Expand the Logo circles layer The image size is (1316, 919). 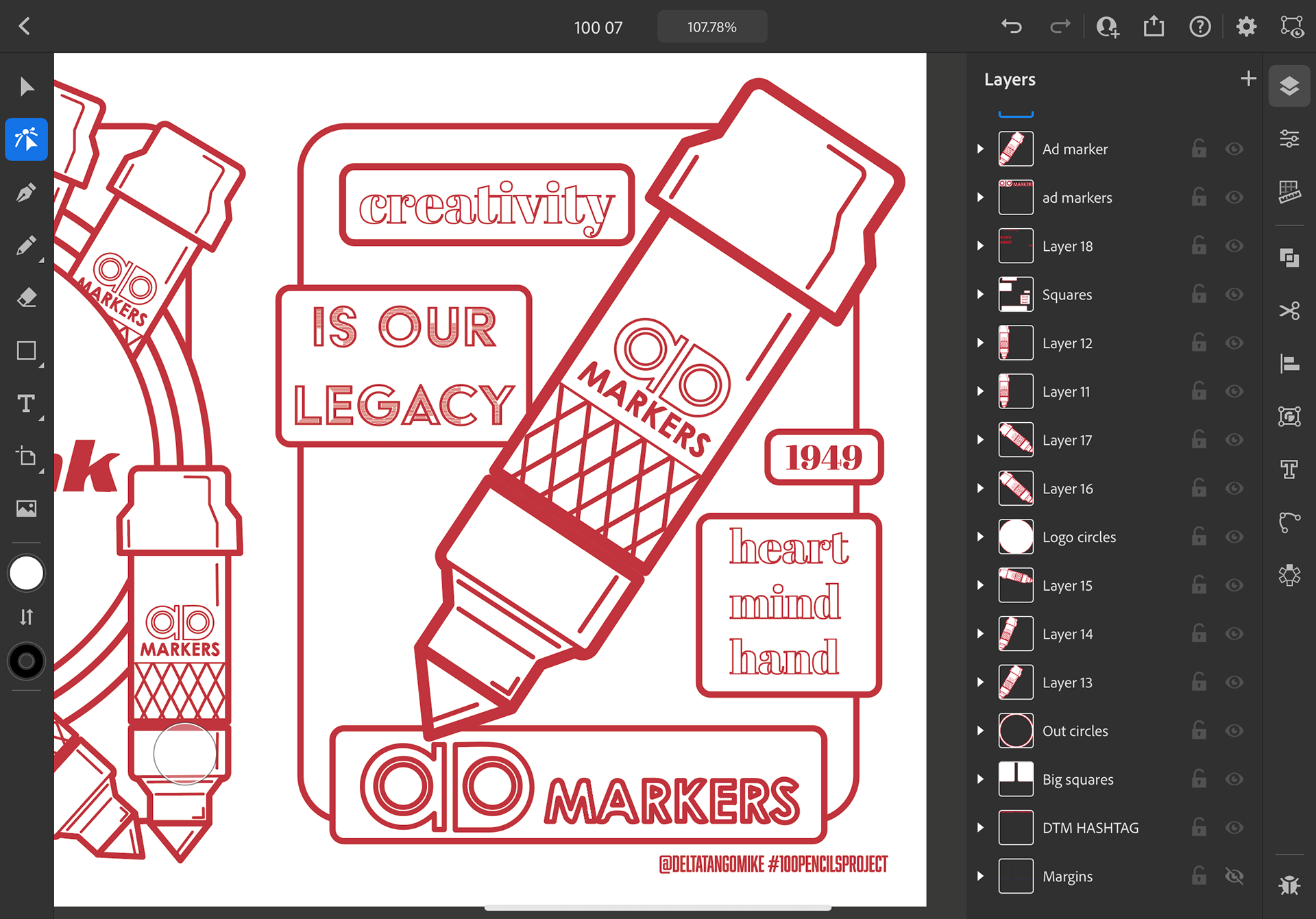980,537
